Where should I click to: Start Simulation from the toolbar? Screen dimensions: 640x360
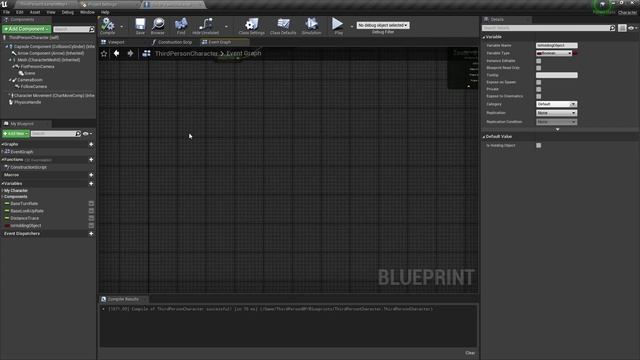[311, 26]
